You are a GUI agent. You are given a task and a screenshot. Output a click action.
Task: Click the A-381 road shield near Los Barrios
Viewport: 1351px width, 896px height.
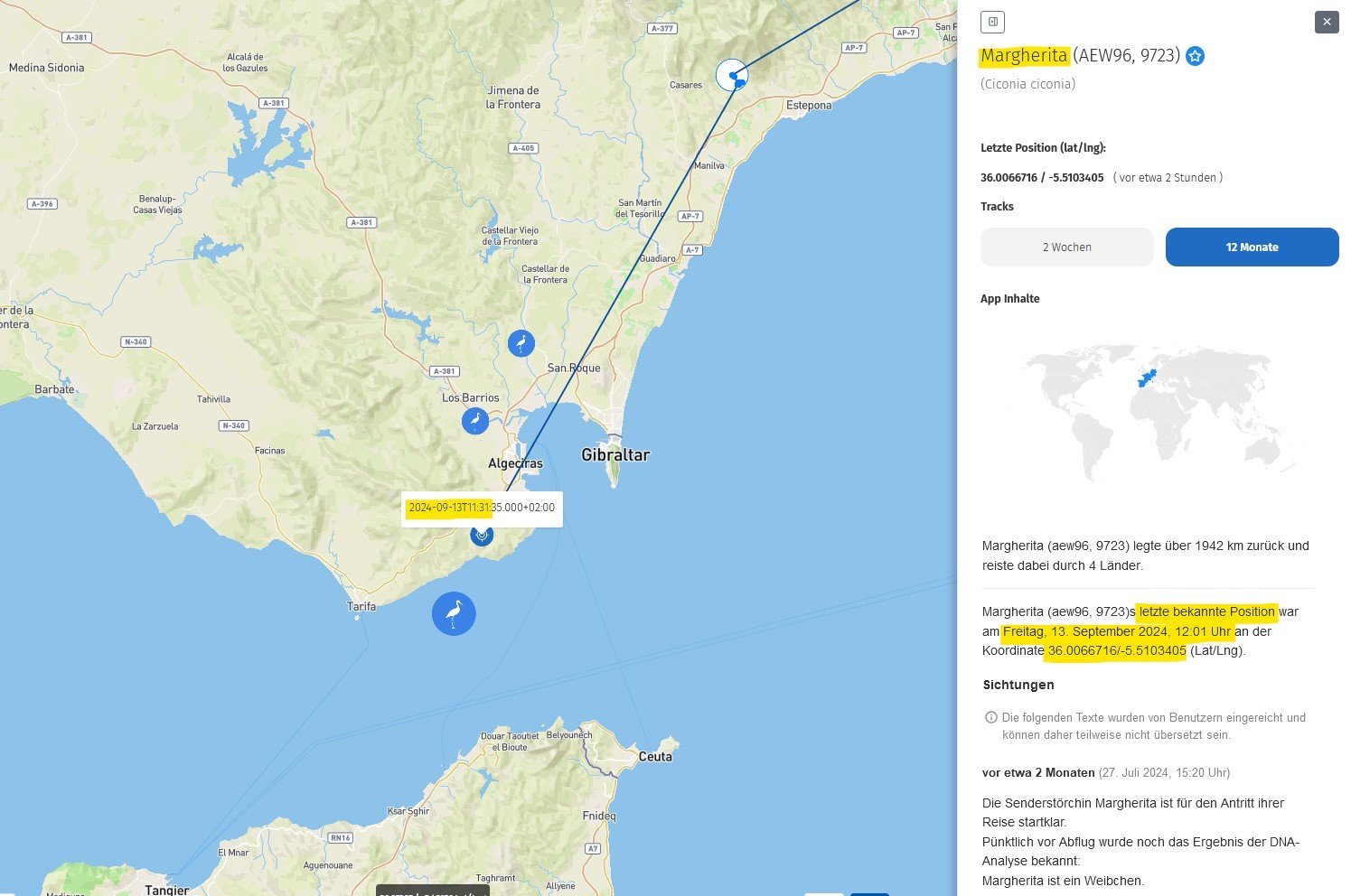coord(444,371)
